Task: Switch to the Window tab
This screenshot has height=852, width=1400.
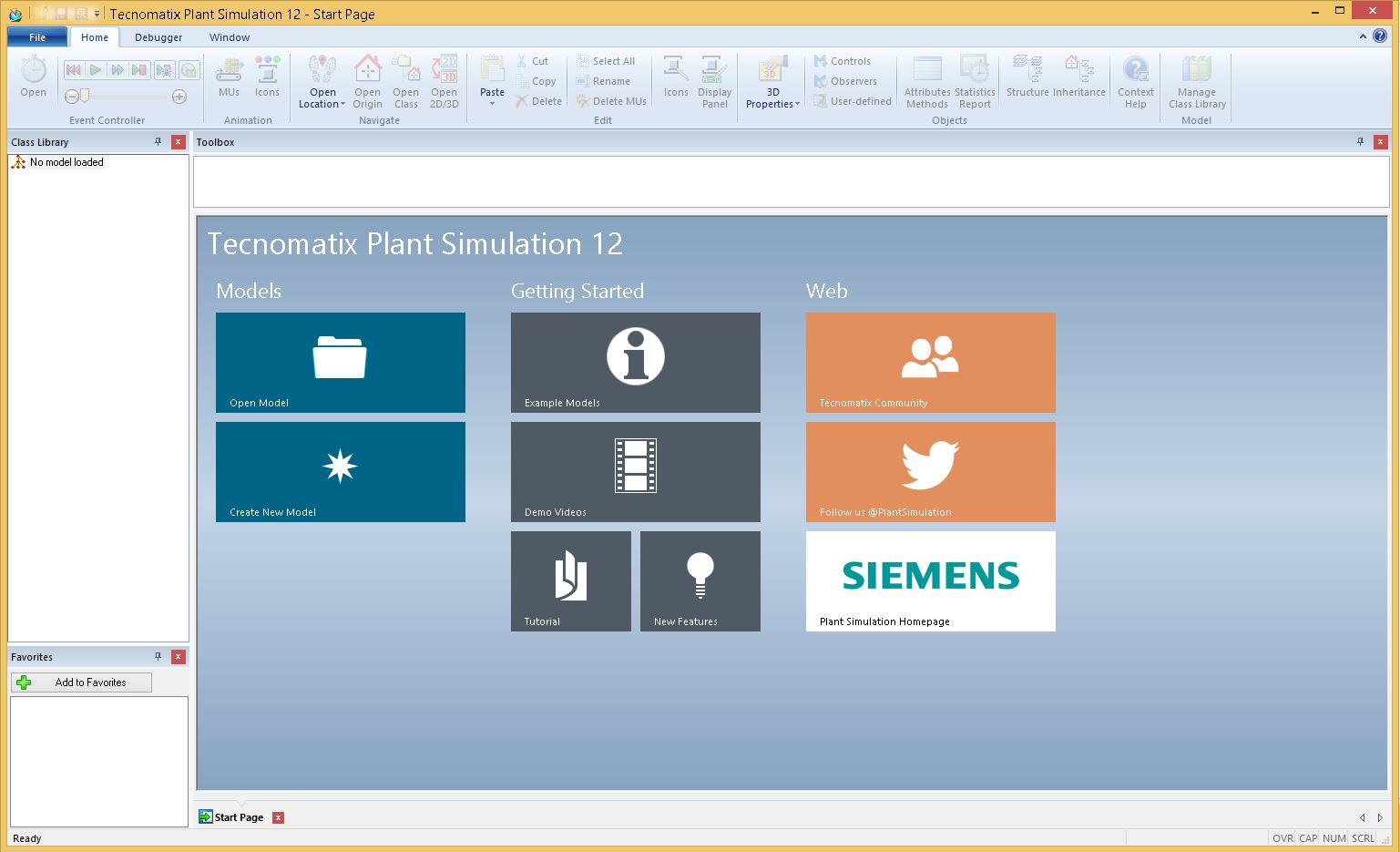Action: pos(230,37)
